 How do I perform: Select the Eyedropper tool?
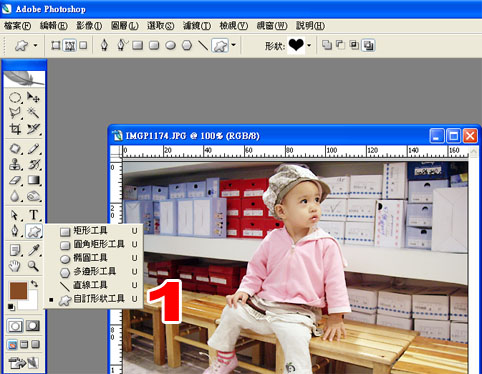(33, 250)
